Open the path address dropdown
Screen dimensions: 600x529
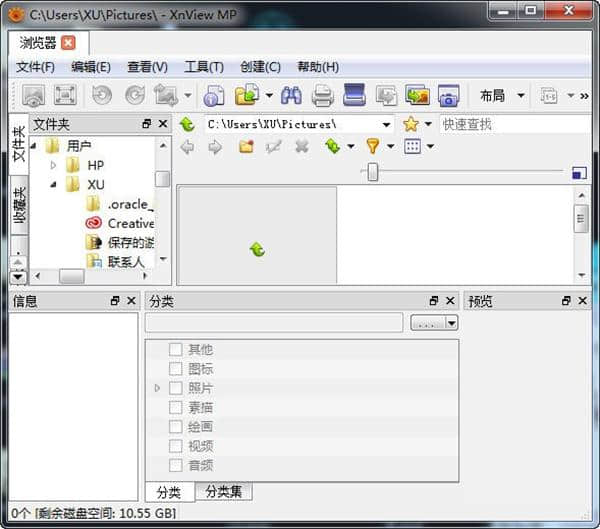pos(386,125)
